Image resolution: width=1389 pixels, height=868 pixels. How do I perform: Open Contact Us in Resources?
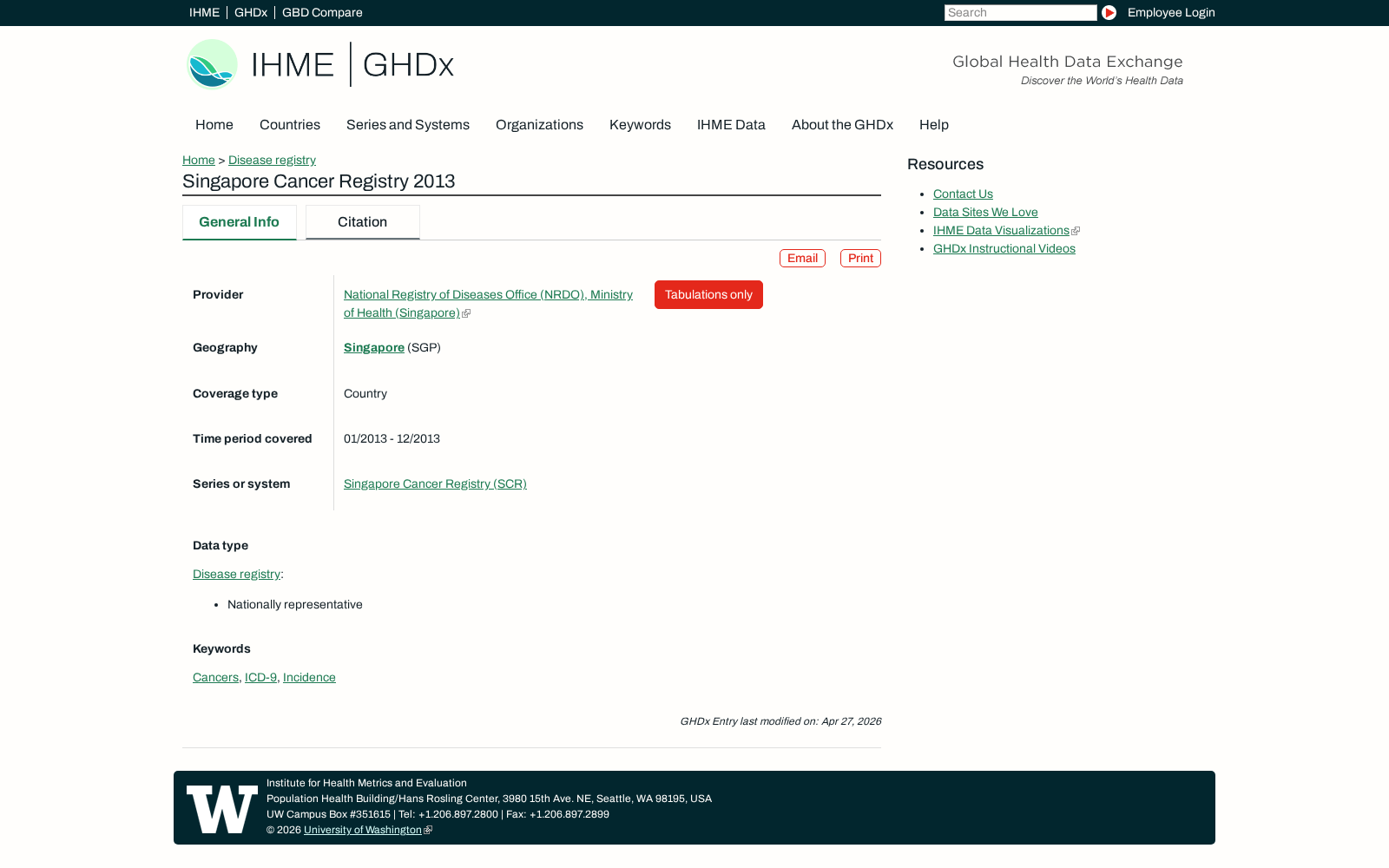coord(963,194)
